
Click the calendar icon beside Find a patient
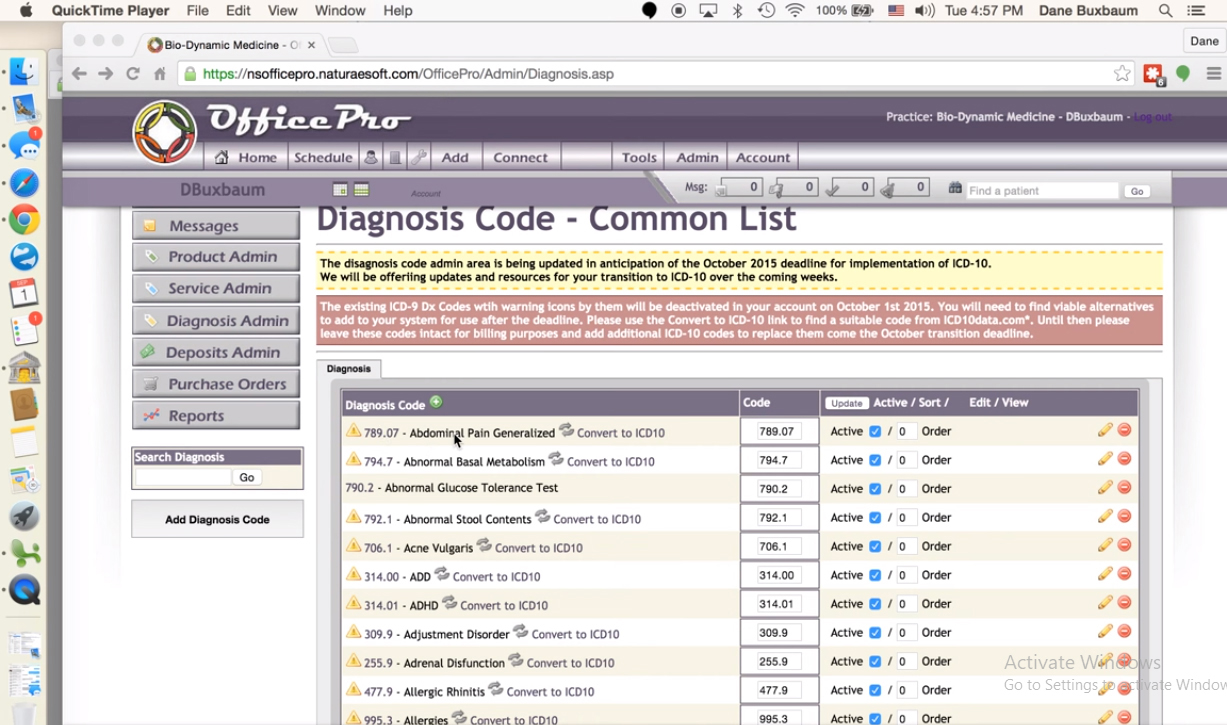(x=955, y=188)
